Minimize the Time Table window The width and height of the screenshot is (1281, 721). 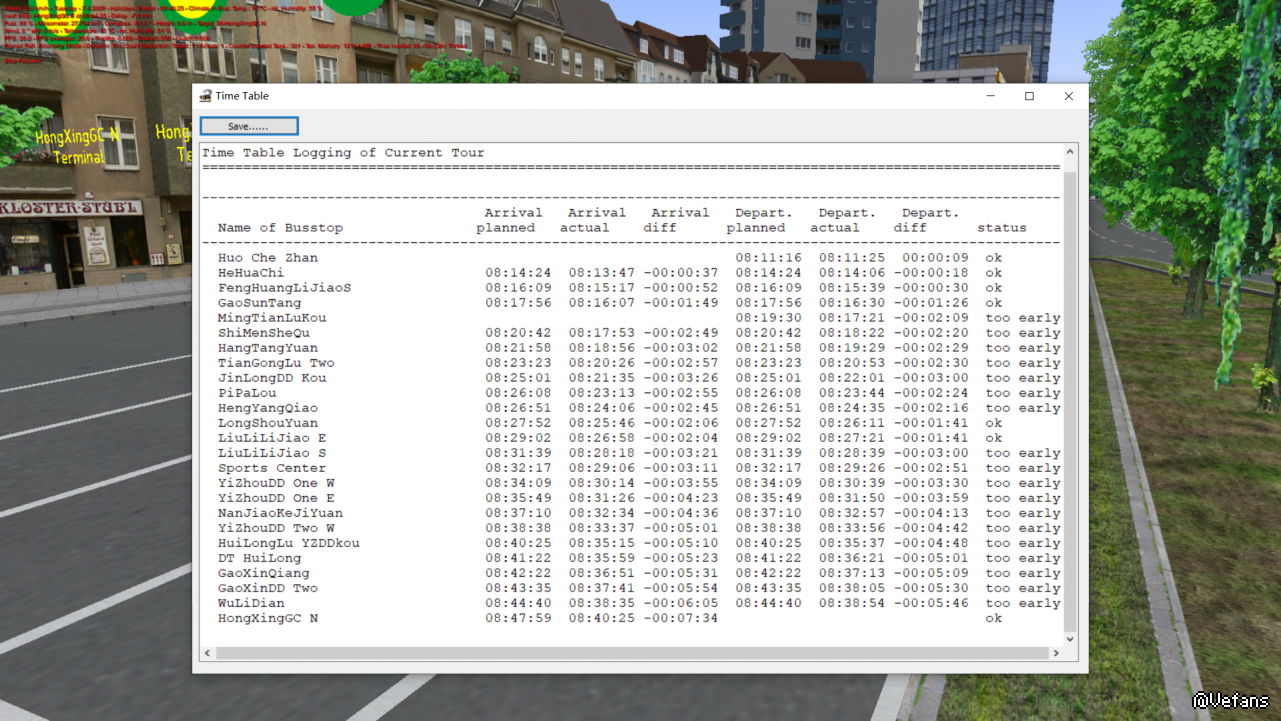click(990, 96)
